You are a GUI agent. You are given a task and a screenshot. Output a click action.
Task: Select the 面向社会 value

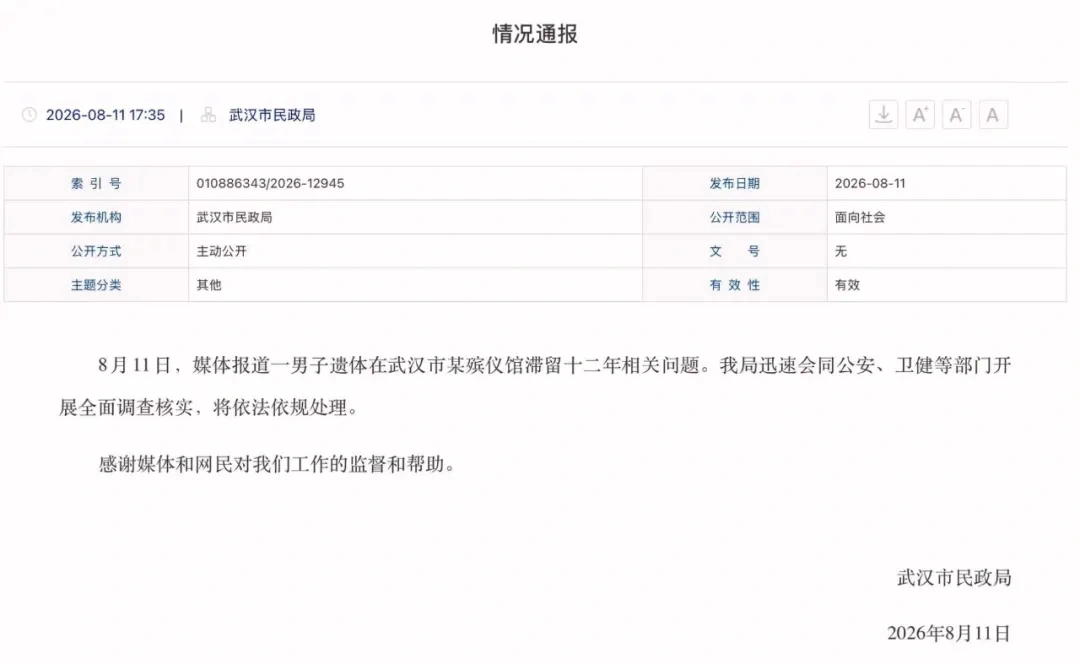click(860, 217)
